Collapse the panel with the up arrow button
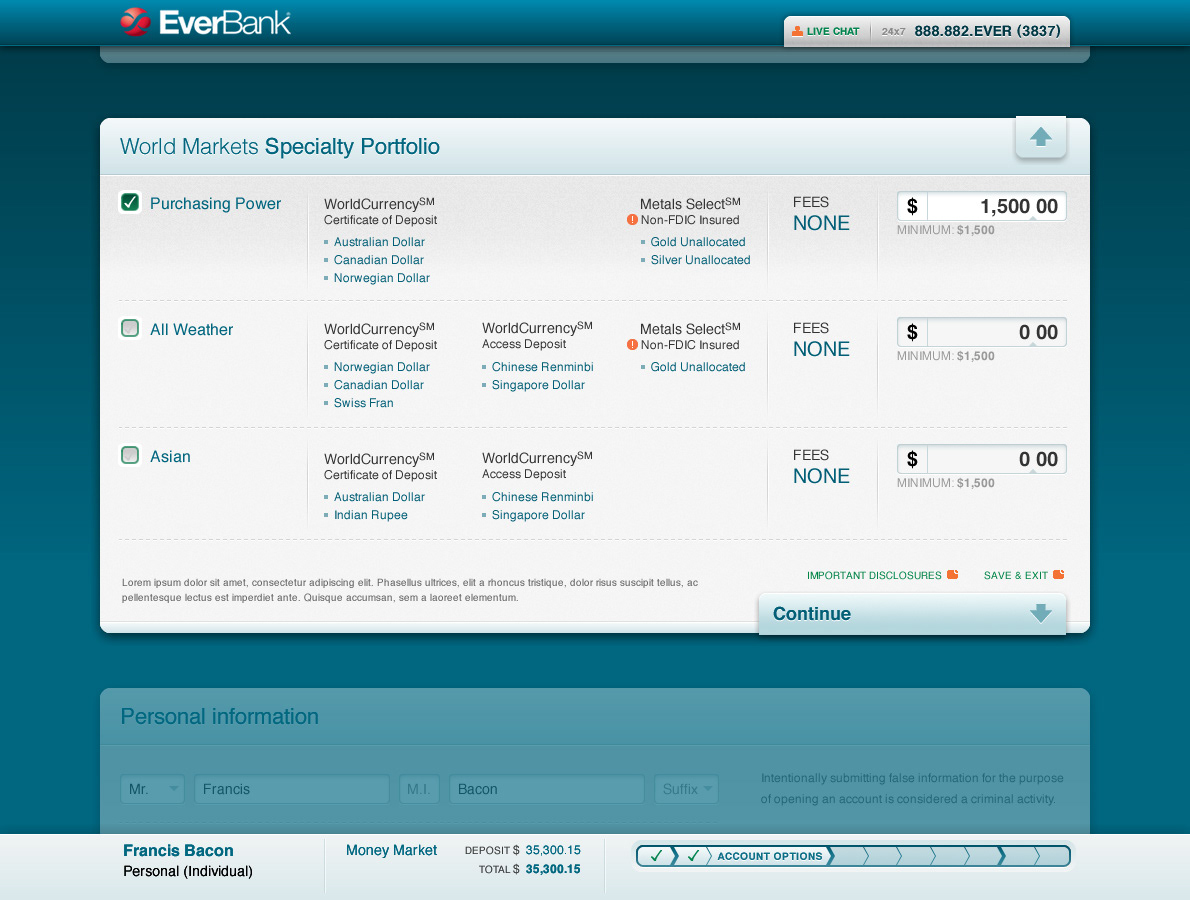This screenshot has height=900, width=1190. tap(1040, 137)
